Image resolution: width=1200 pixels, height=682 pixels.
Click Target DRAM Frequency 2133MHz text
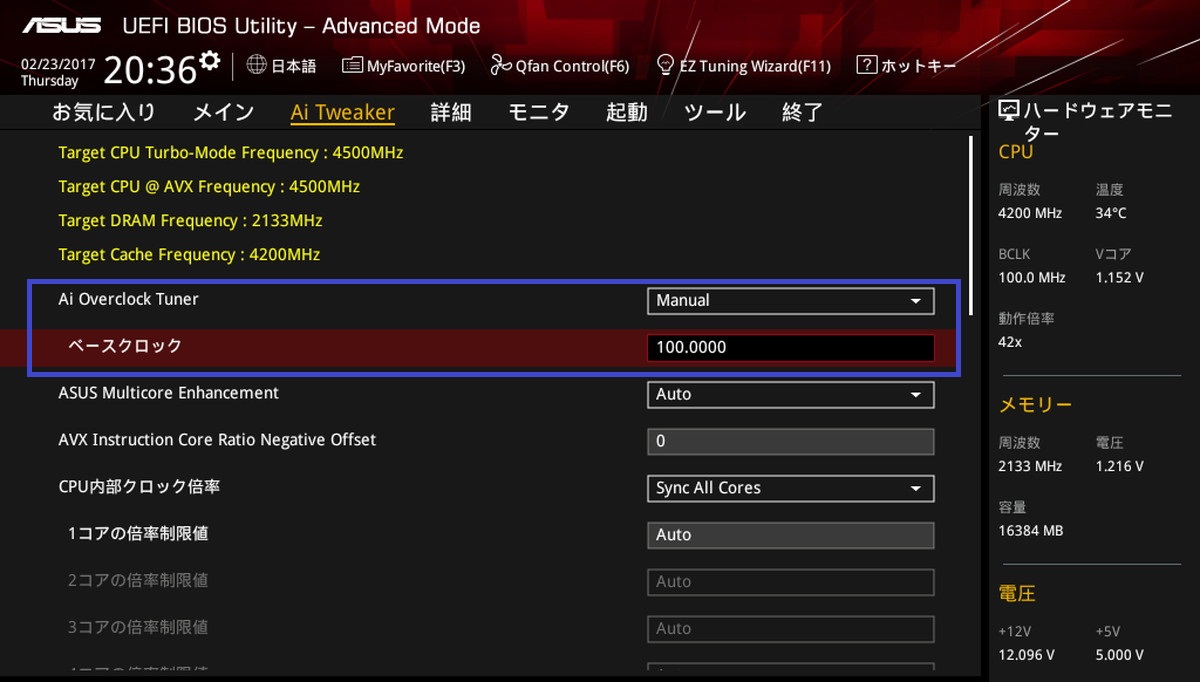point(190,221)
